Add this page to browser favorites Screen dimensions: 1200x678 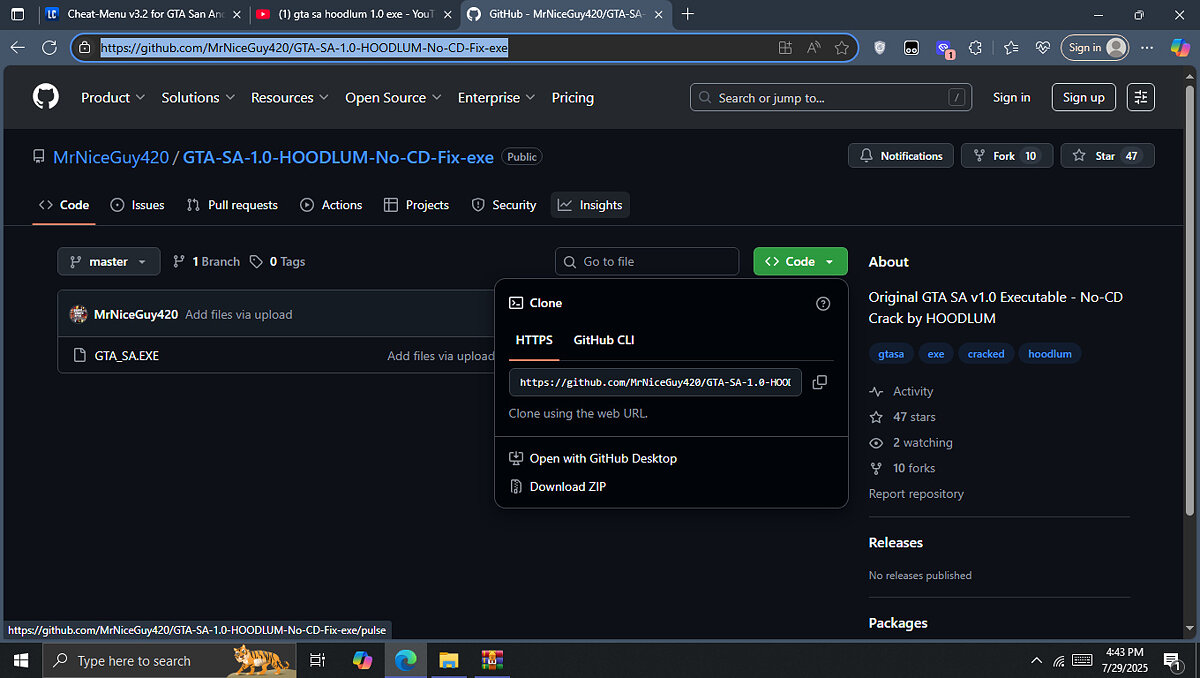(842, 47)
